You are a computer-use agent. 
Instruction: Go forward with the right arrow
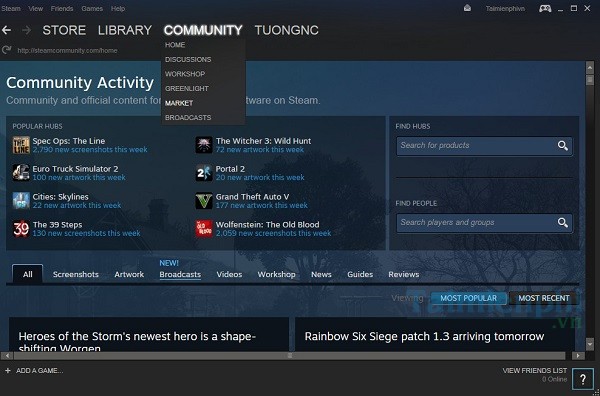click(x=26, y=30)
